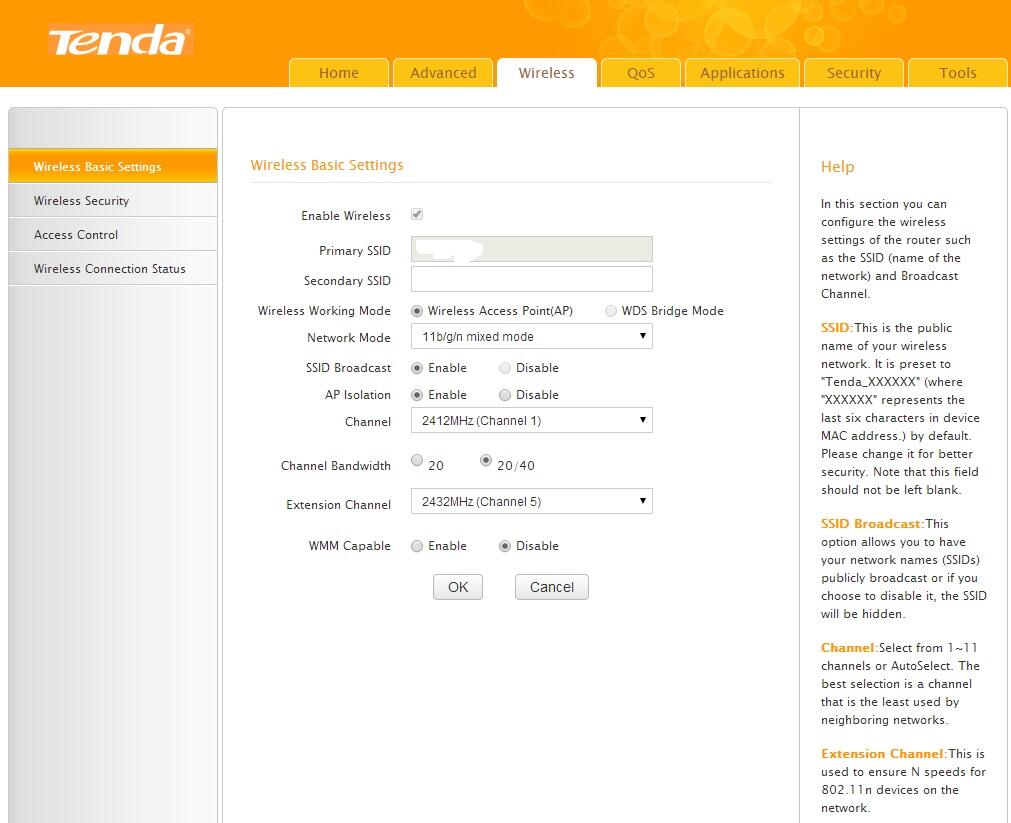
Task: Disable SSID Broadcast
Action: [x=505, y=368]
